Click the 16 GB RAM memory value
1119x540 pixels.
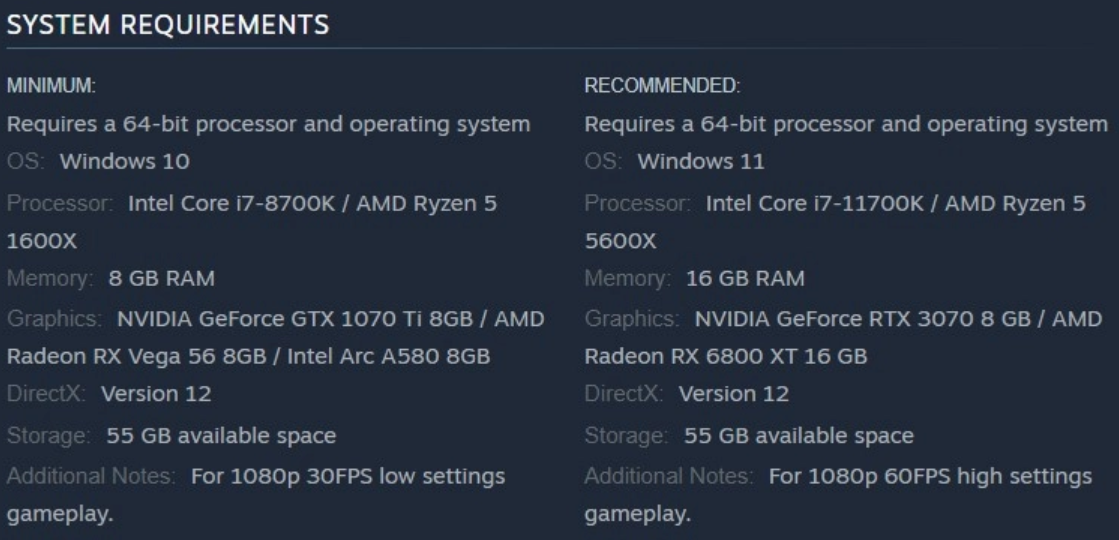745,278
